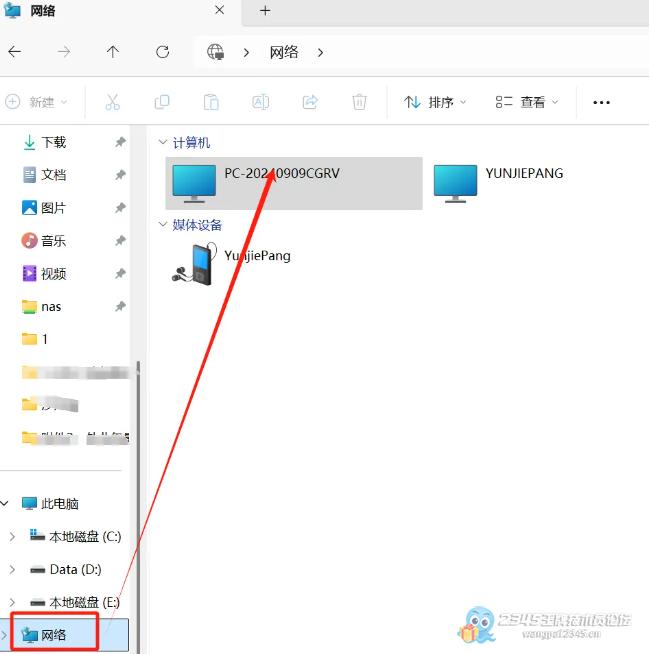
Task: Open a new tab with plus button
Action: (x=265, y=11)
